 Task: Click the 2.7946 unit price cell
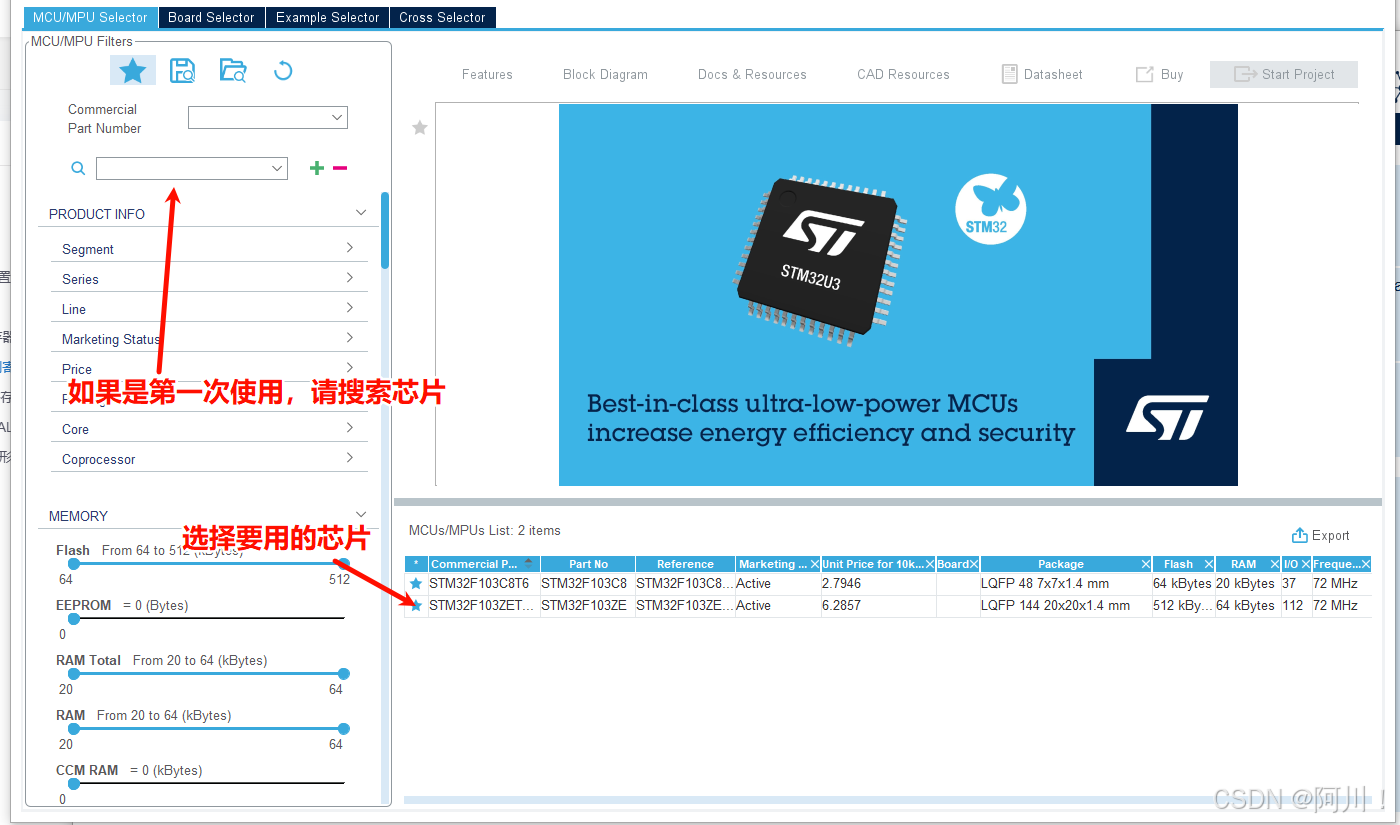pos(878,583)
